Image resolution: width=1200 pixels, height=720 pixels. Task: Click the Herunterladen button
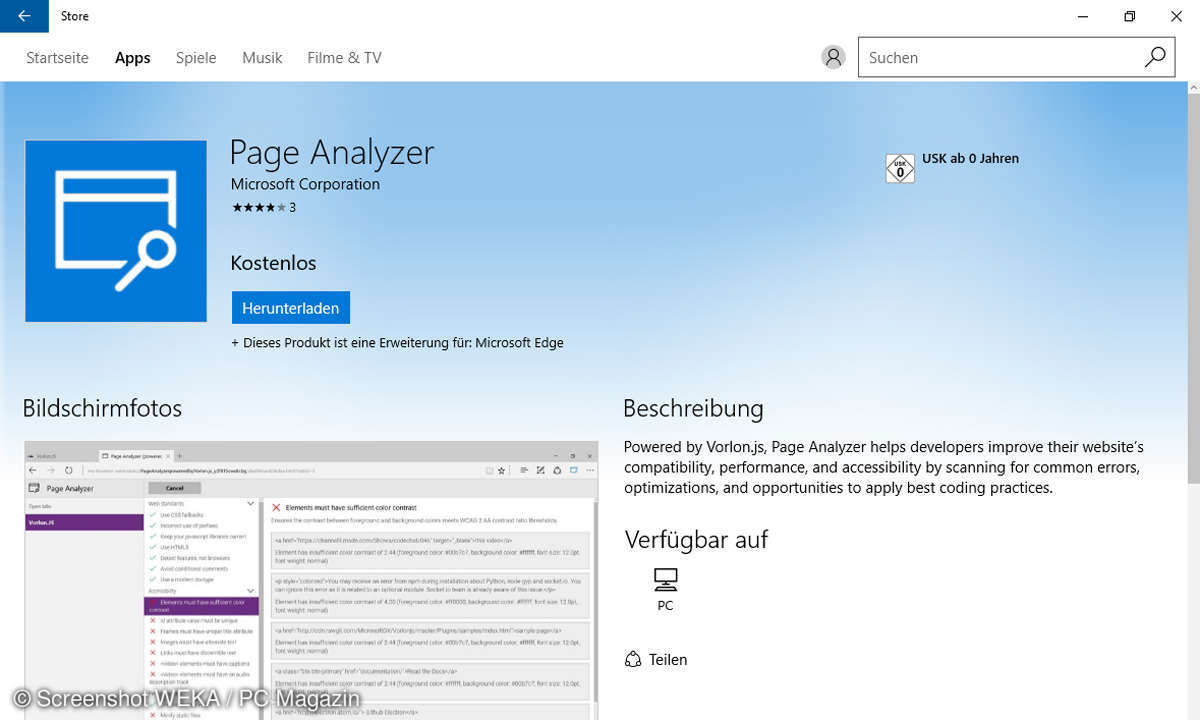(291, 308)
